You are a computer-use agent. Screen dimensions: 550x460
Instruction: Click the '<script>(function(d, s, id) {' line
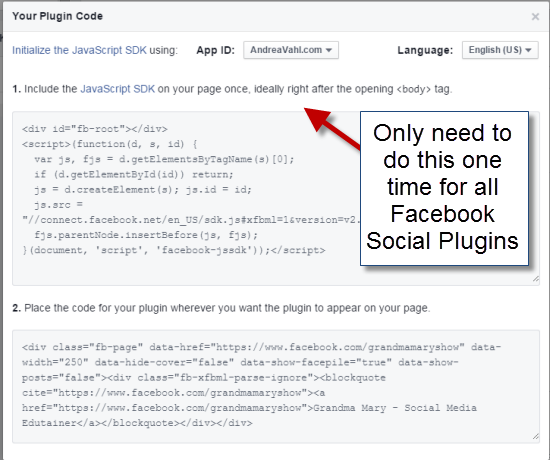click(109, 144)
